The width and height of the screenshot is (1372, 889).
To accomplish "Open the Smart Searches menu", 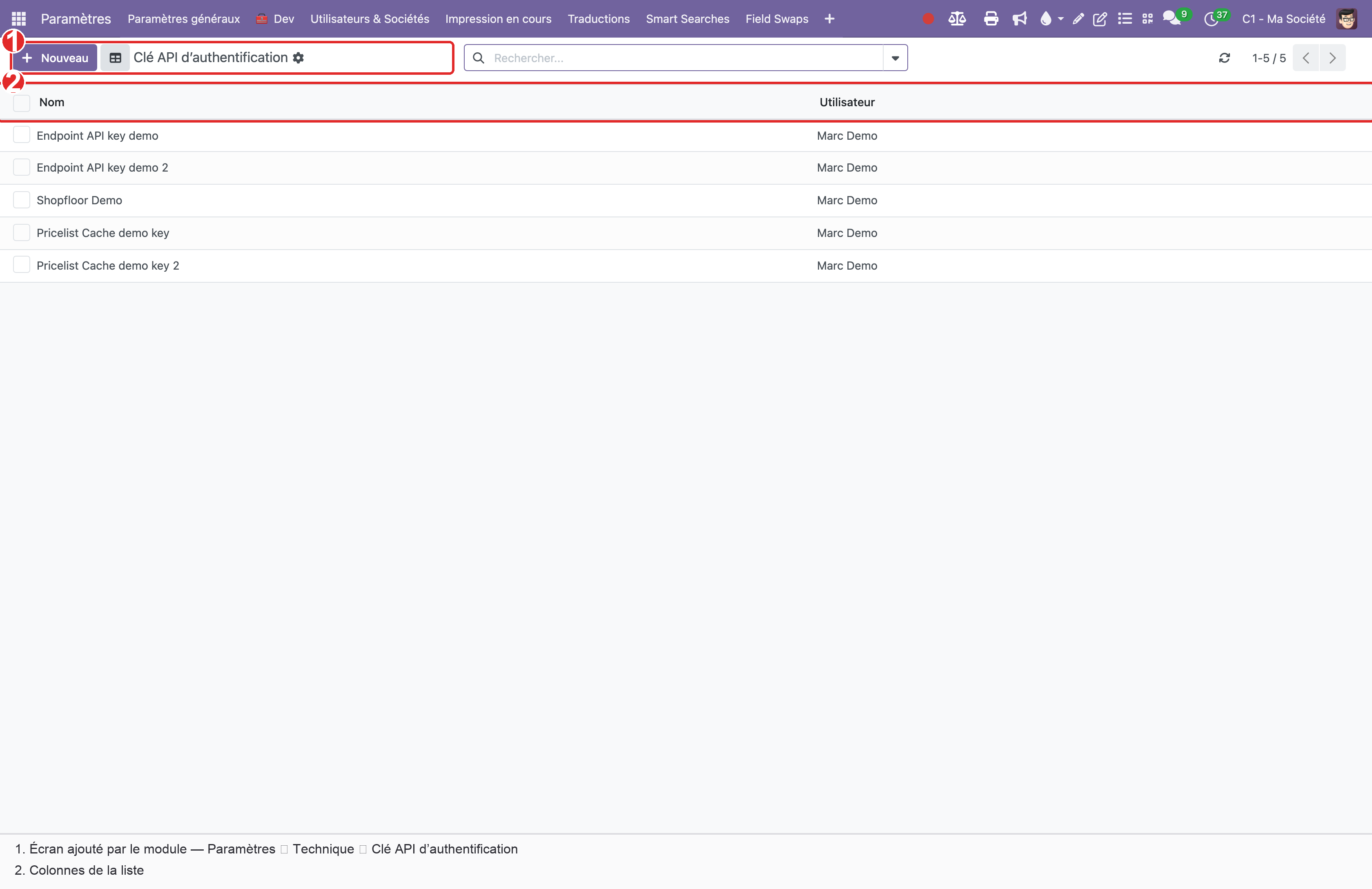I will coord(687,18).
